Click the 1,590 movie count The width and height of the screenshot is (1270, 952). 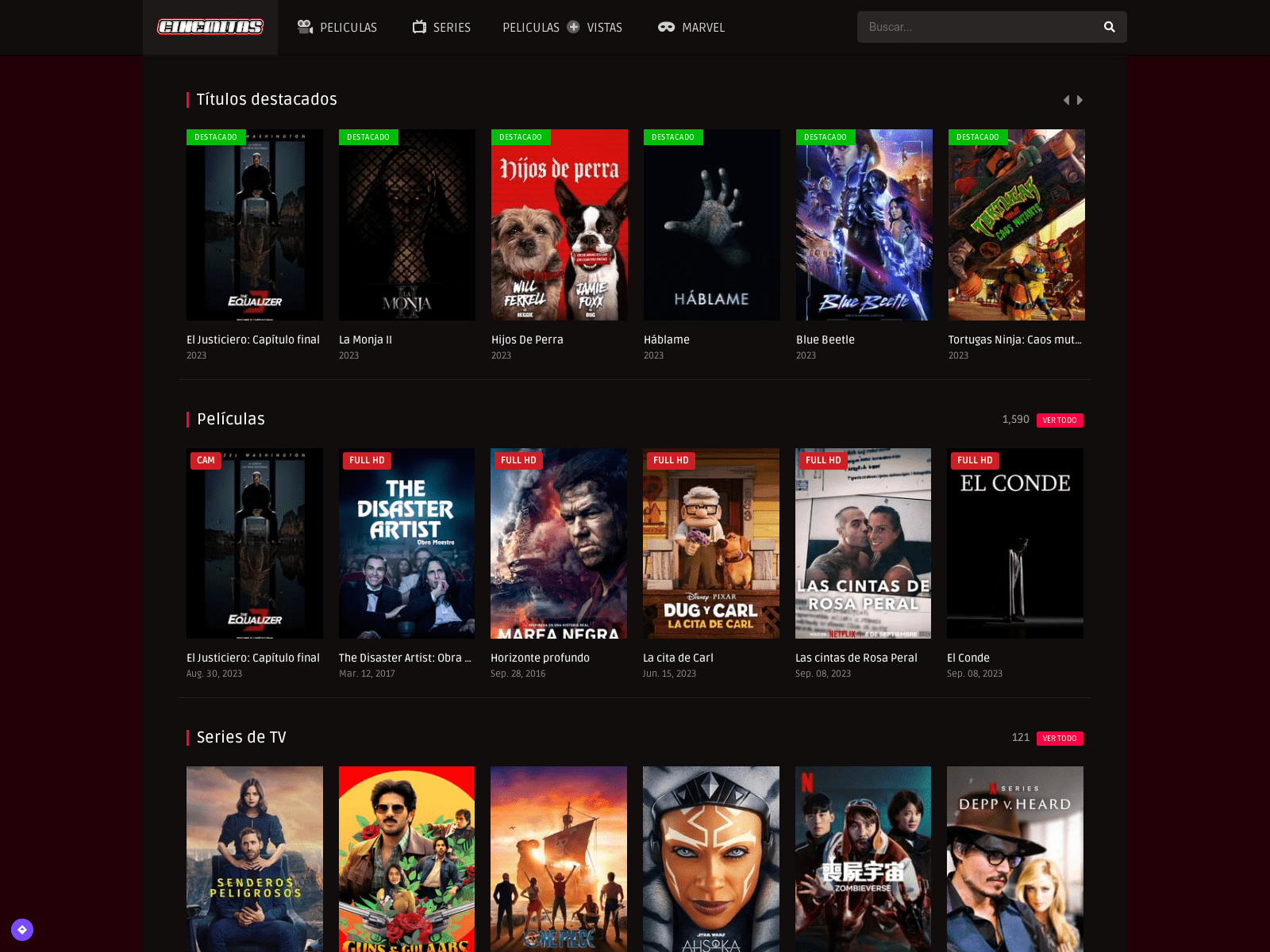pyautogui.click(x=1015, y=420)
